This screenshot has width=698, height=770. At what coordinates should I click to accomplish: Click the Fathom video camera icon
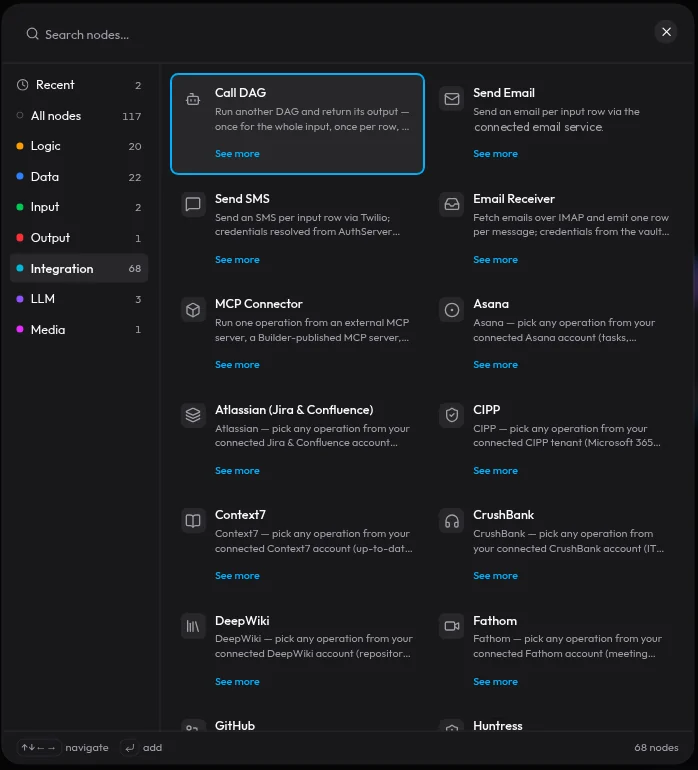[x=451, y=626]
